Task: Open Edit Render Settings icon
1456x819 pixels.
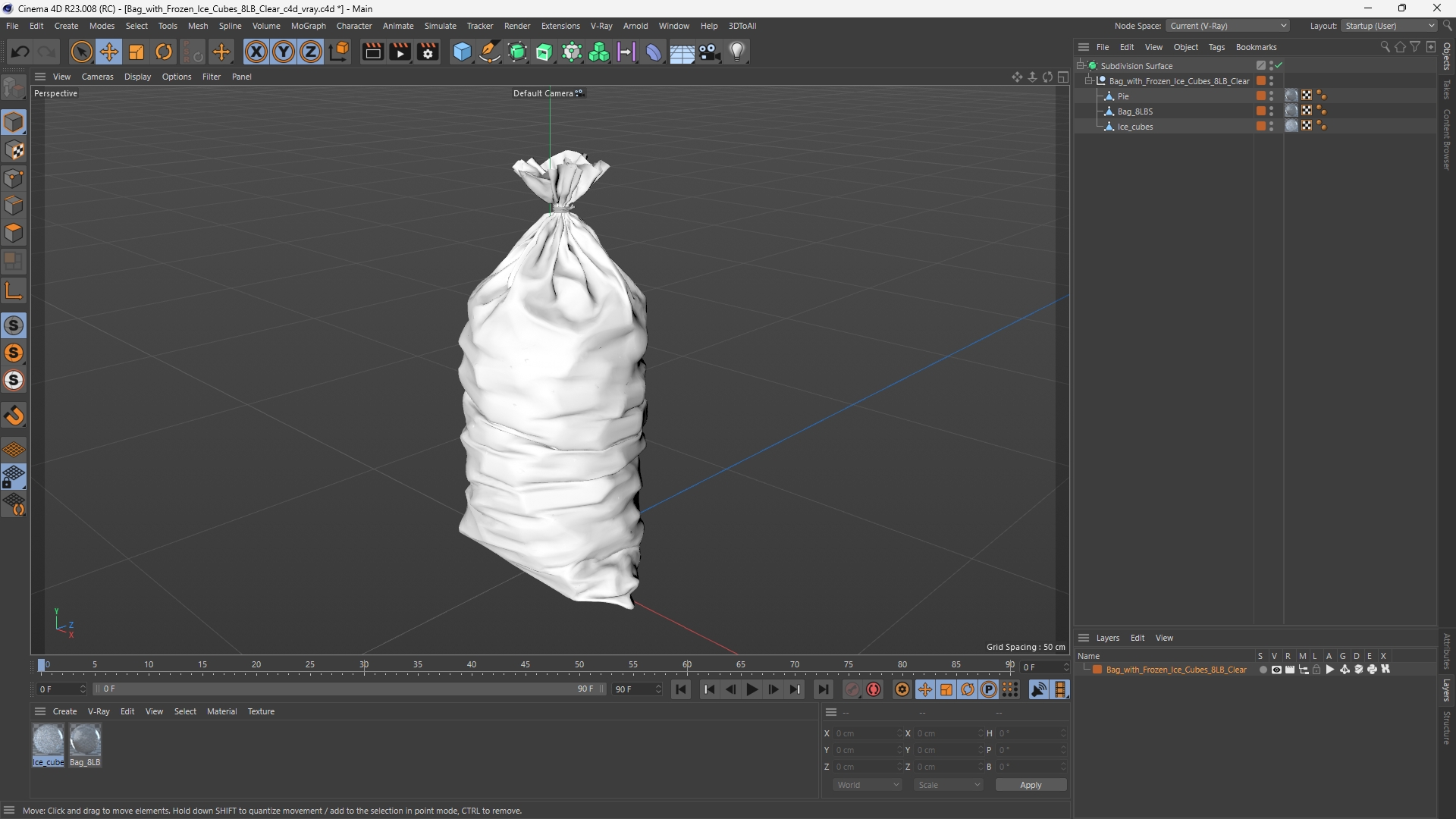Action: click(x=428, y=52)
